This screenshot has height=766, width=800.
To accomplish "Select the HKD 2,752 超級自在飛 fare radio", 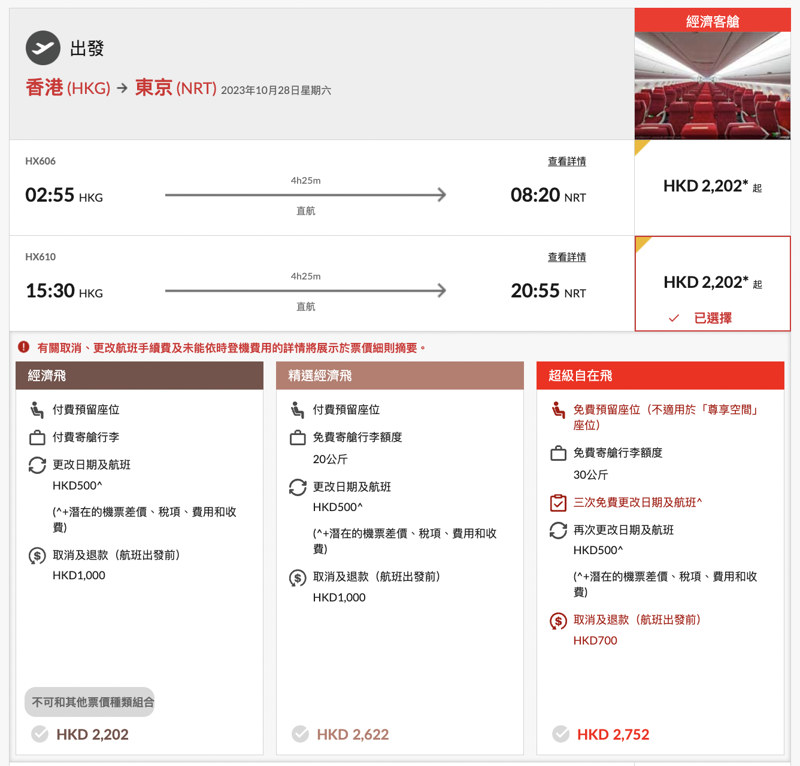I will 561,734.
